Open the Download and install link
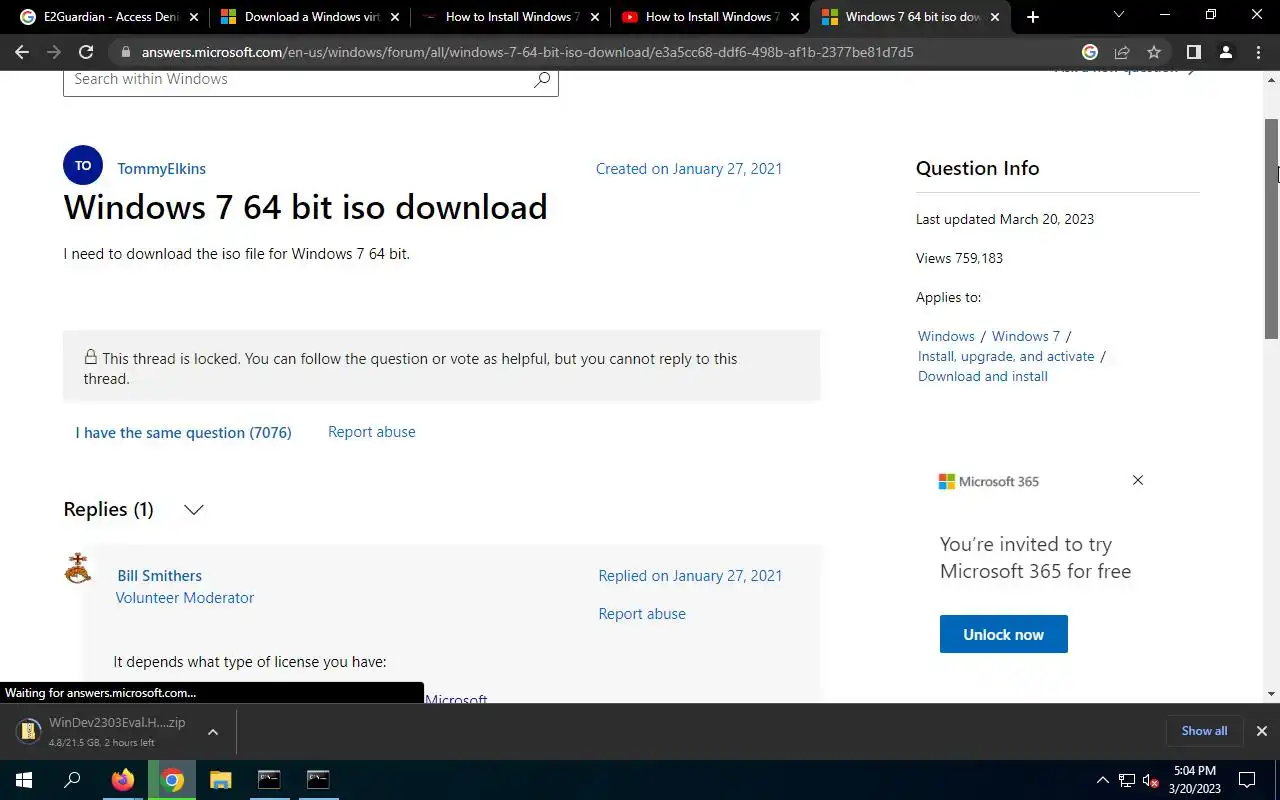Image resolution: width=1280 pixels, height=800 pixels. pos(983,376)
